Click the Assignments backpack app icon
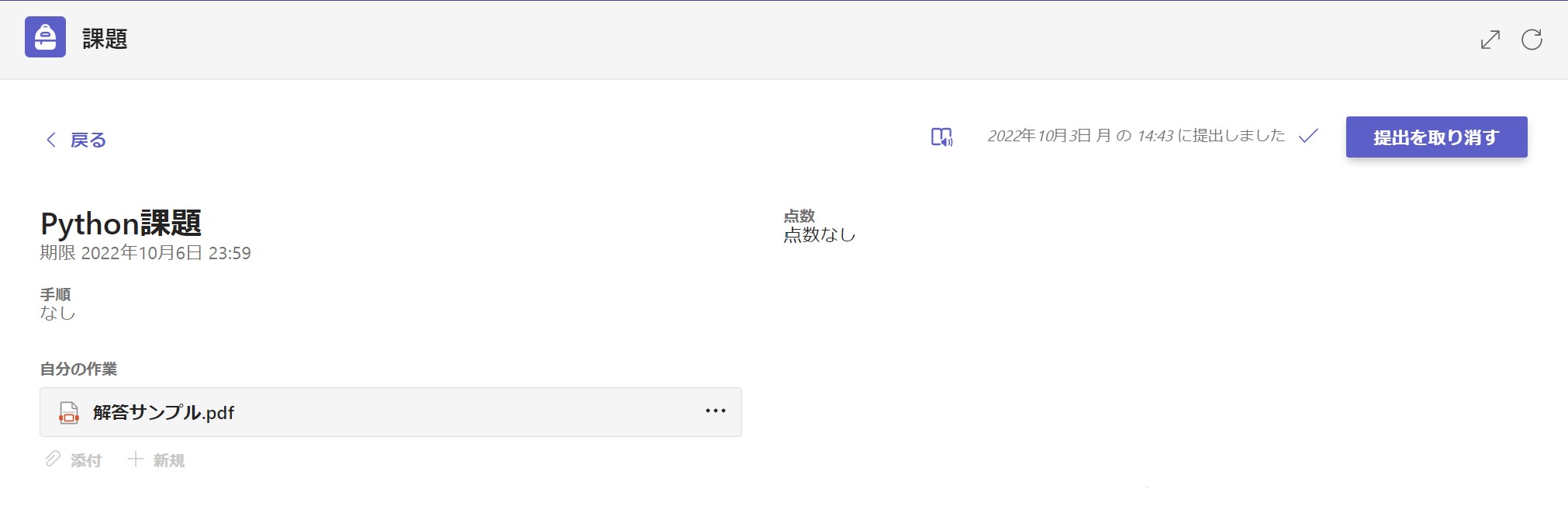 [x=45, y=37]
